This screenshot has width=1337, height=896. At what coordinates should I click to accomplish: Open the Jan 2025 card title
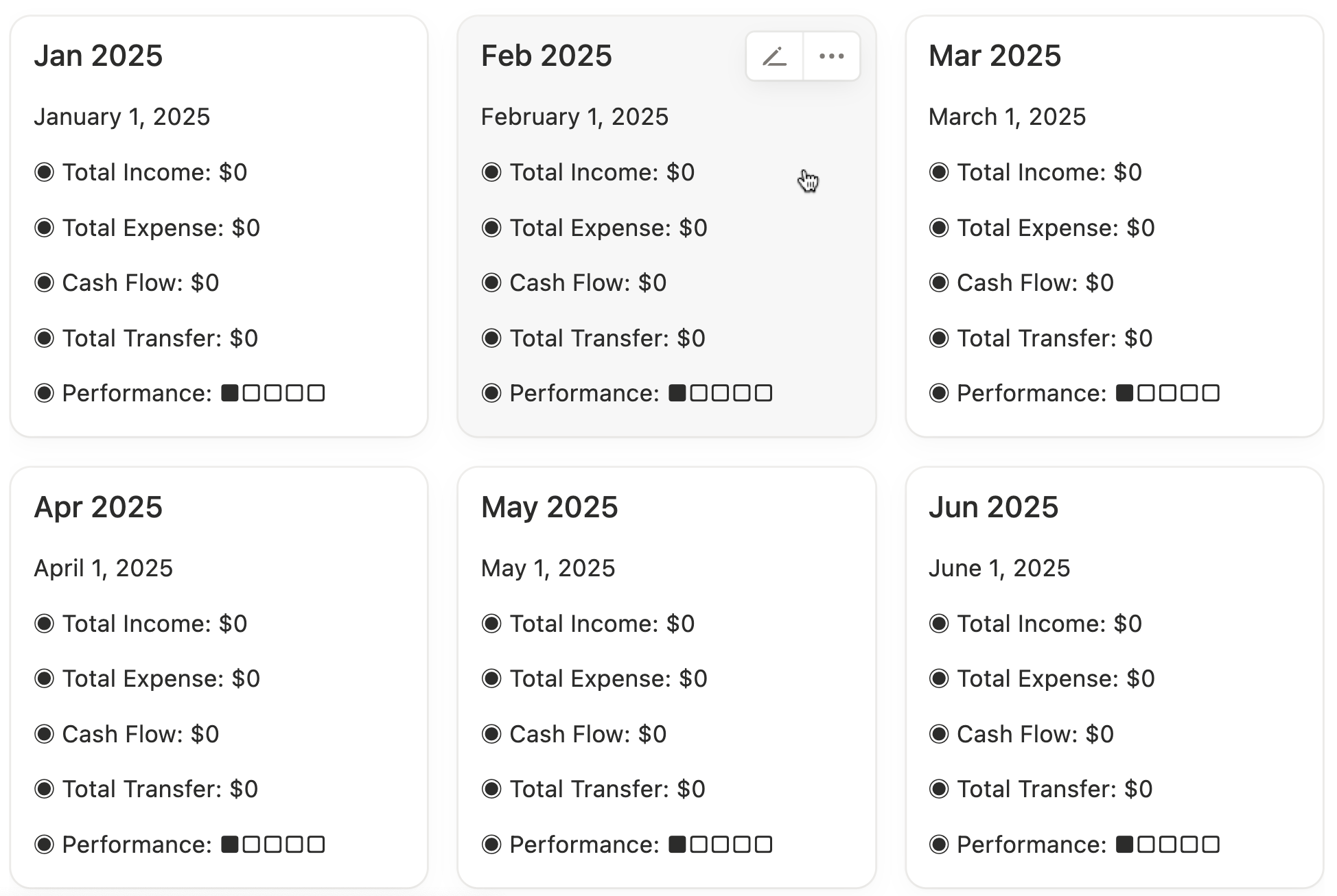coord(98,56)
